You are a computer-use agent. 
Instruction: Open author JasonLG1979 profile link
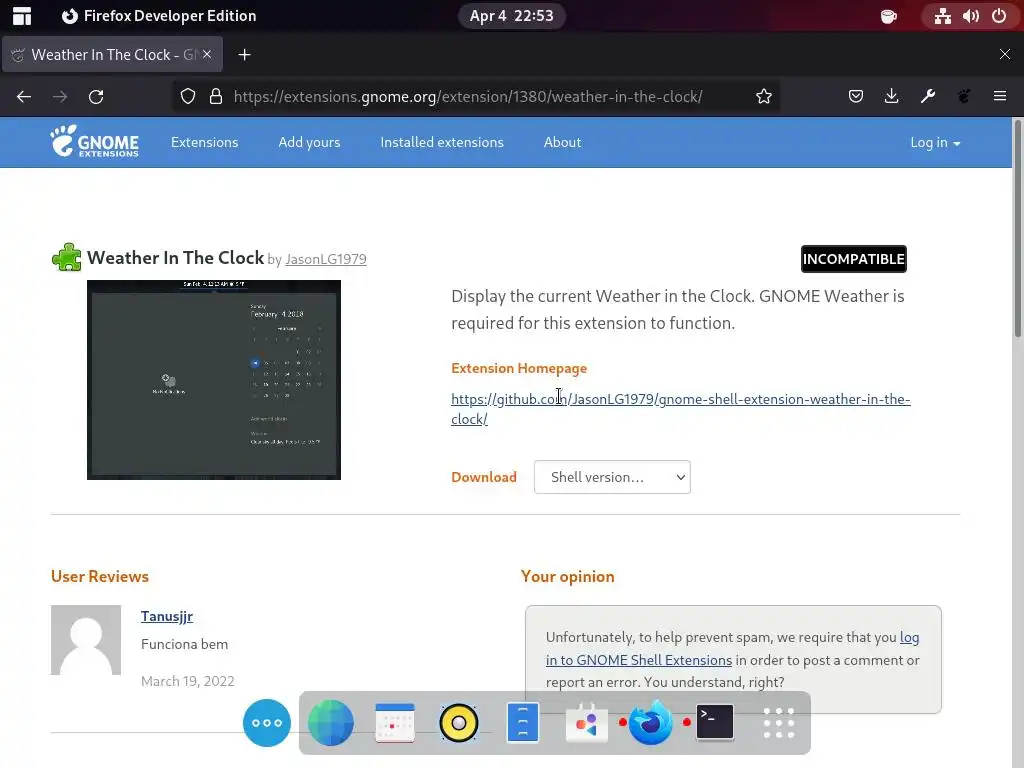(x=326, y=259)
